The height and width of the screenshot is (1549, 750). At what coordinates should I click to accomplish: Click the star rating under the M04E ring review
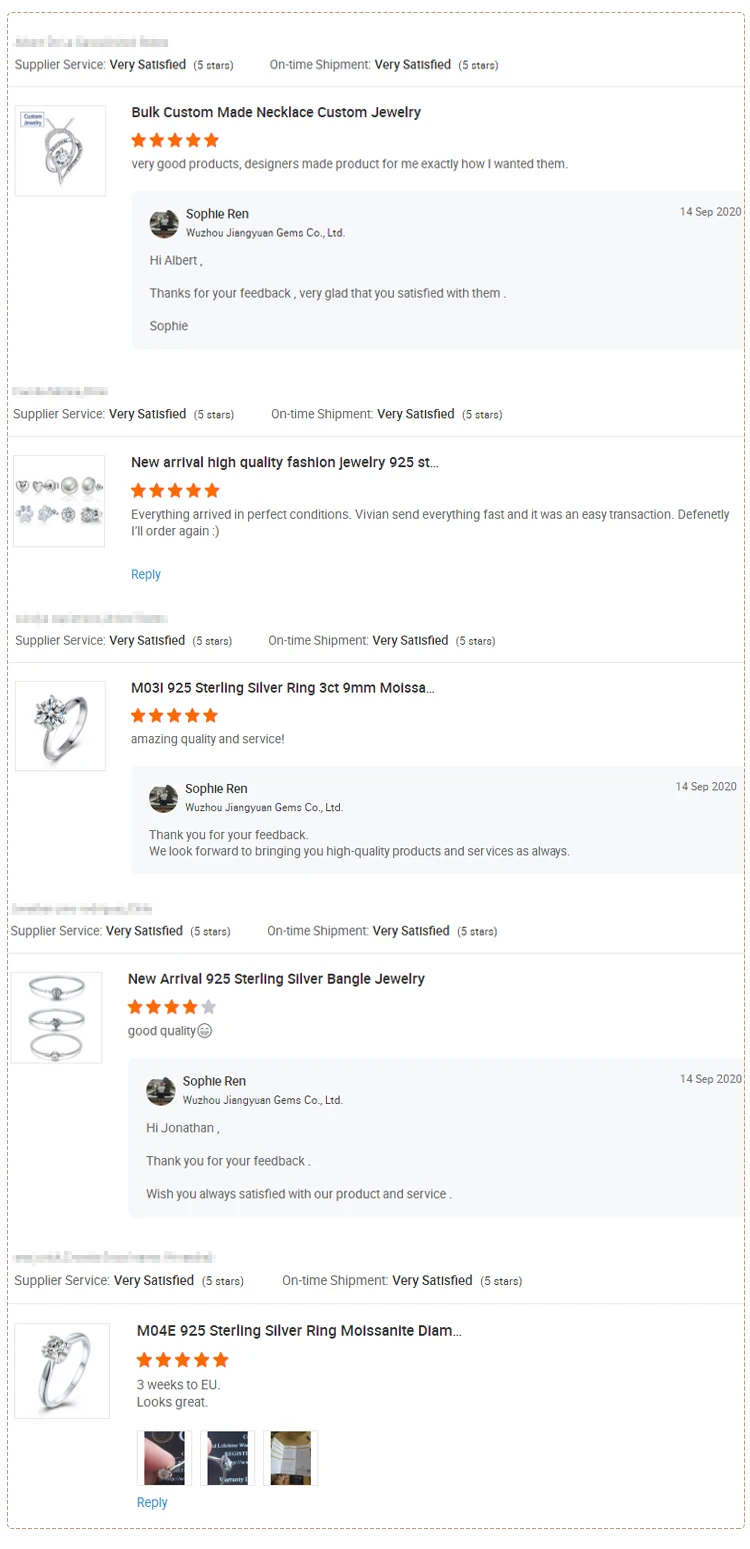pyautogui.click(x=182, y=1360)
